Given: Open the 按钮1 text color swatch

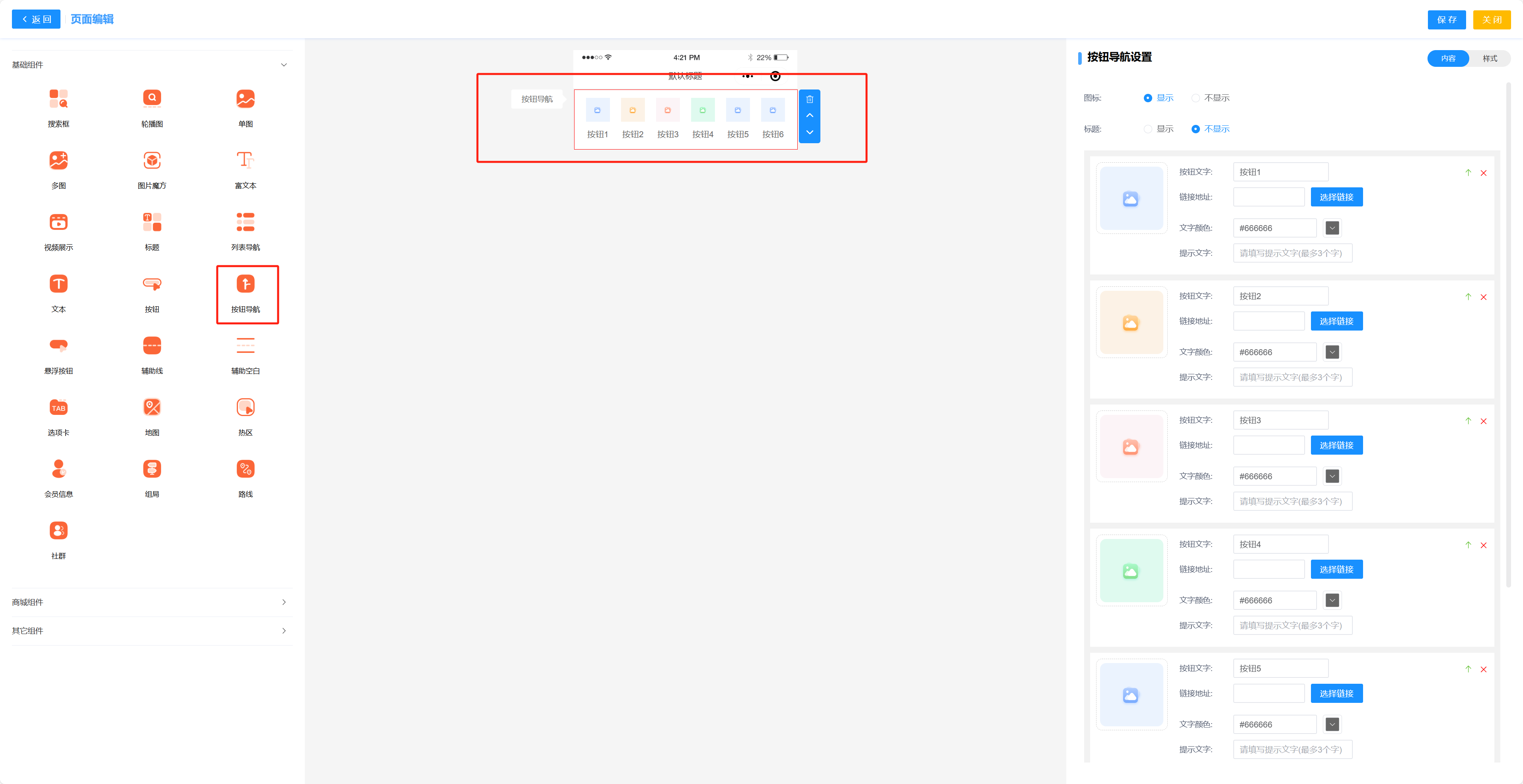Looking at the screenshot, I should point(1332,228).
